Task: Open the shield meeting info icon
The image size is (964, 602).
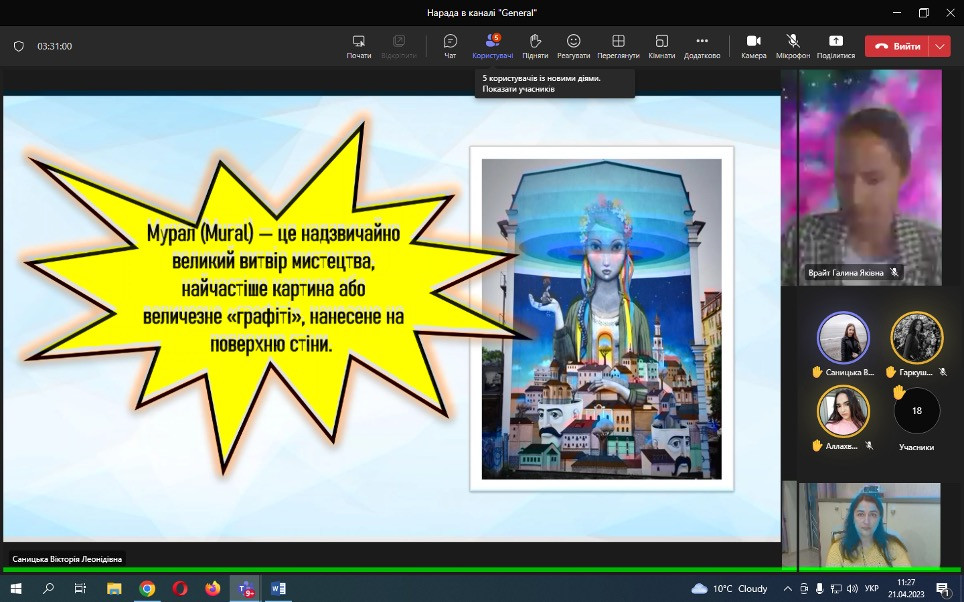Action: point(18,46)
